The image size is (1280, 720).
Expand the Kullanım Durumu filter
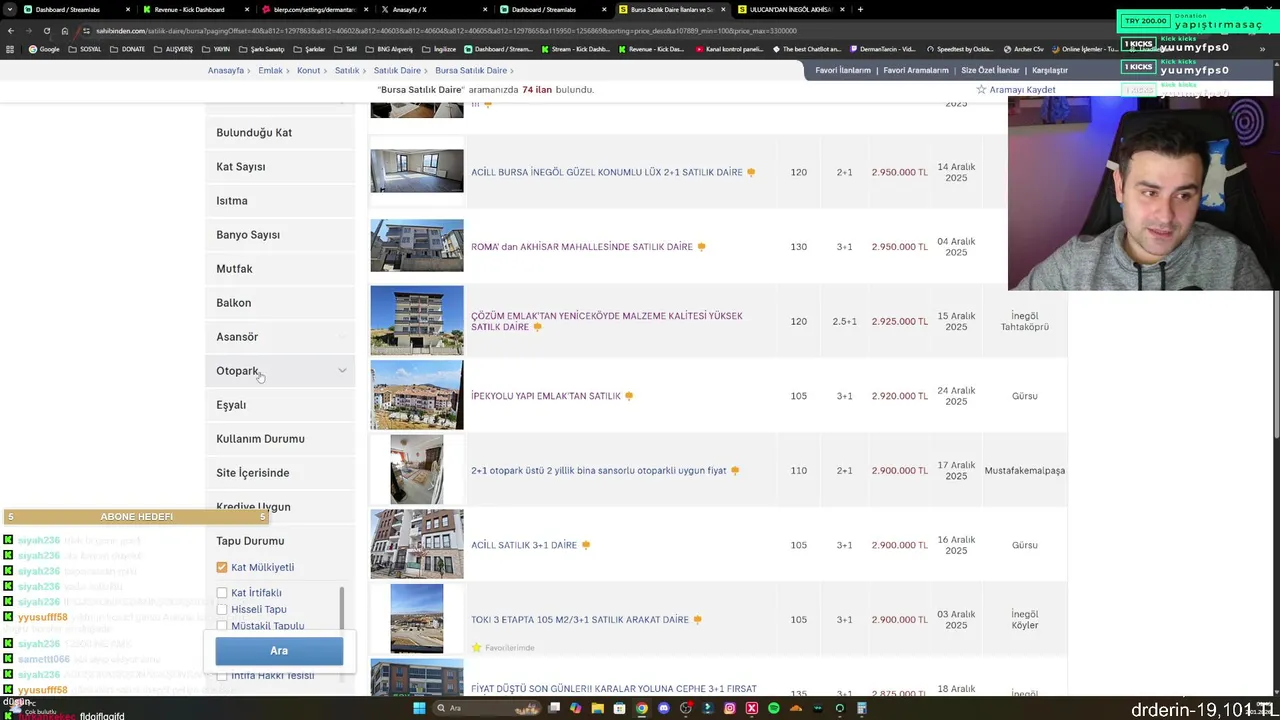(x=280, y=439)
